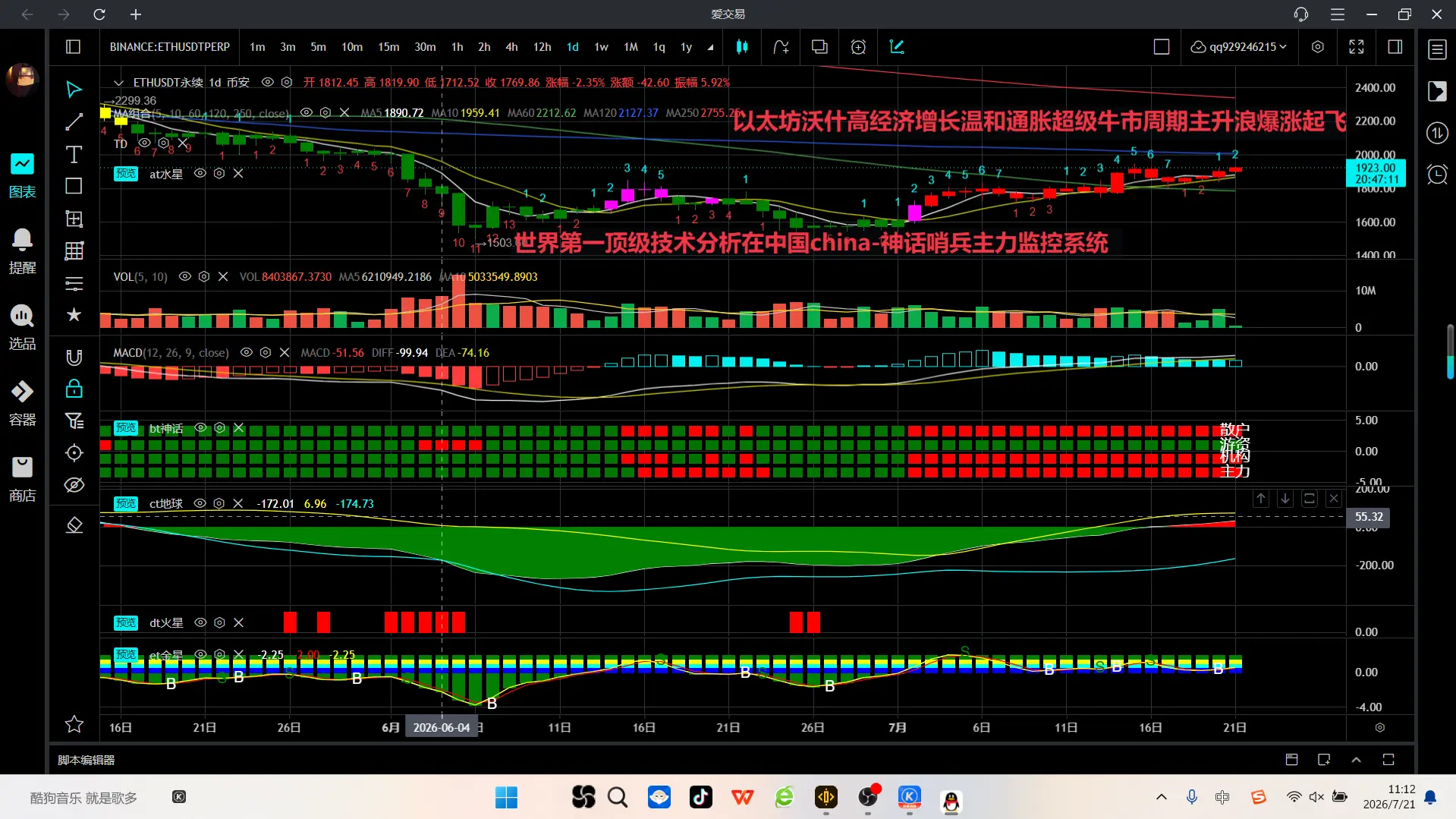Select the eraser tool
The width and height of the screenshot is (1456, 819).
(x=74, y=525)
